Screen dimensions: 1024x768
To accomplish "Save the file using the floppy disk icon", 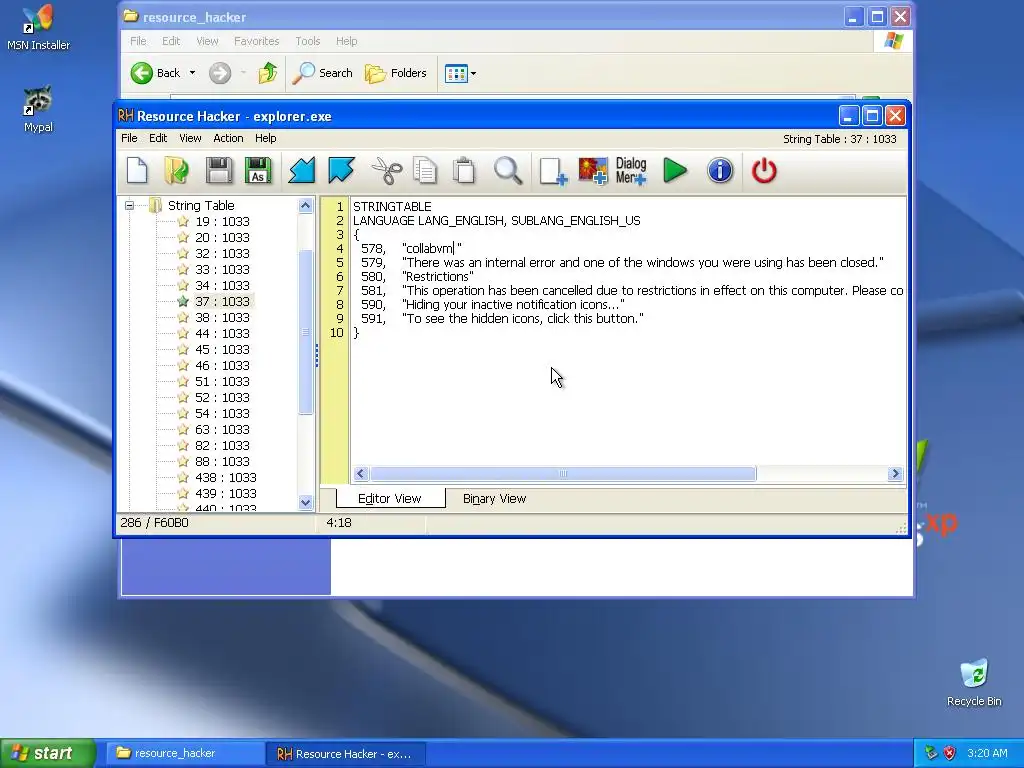I will point(219,171).
